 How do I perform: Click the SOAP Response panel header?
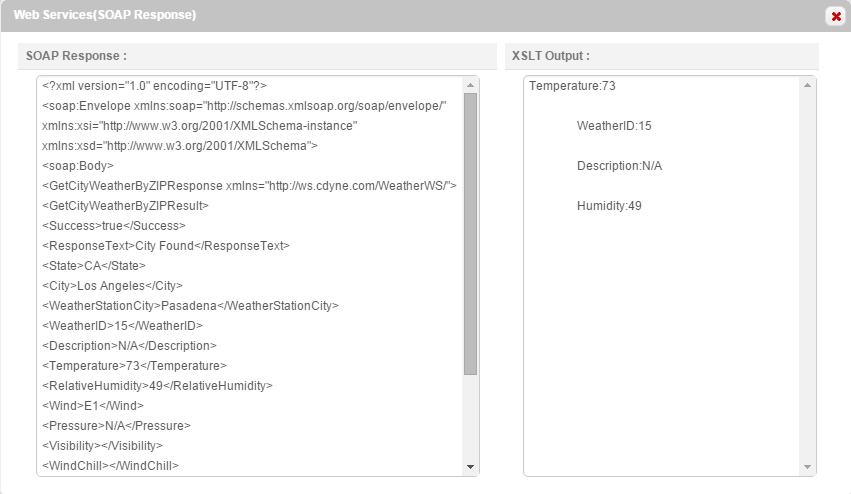click(258, 56)
